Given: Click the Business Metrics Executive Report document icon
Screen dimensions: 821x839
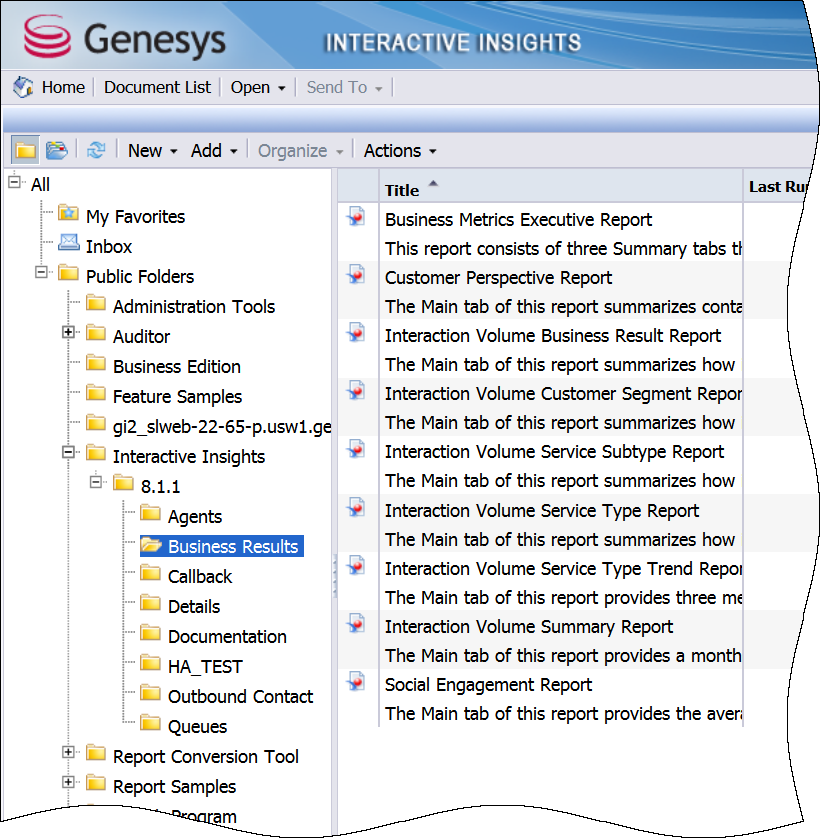Looking at the screenshot, I should pyautogui.click(x=356, y=217).
